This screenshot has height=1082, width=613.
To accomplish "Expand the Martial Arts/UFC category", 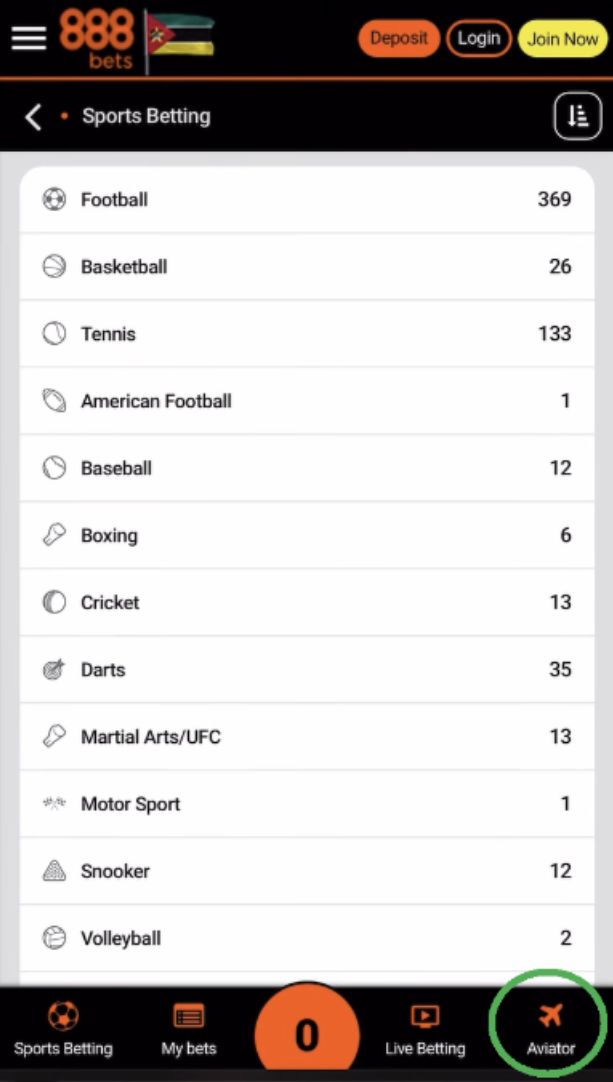I will click(x=307, y=736).
